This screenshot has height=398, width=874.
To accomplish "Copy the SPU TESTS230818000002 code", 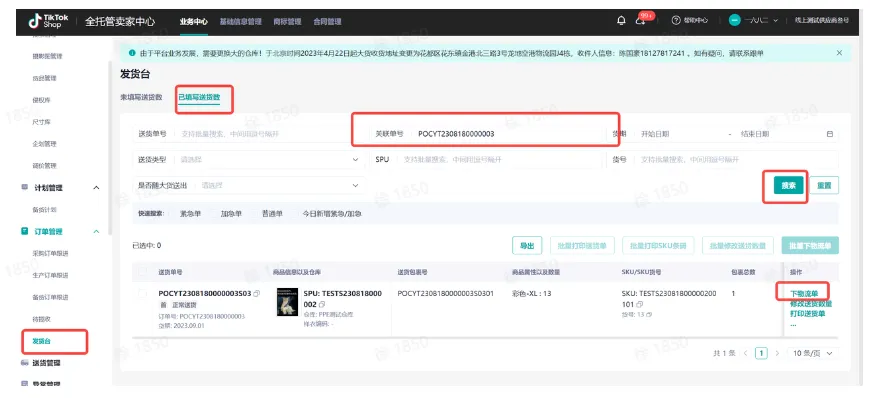I will click(x=322, y=305).
